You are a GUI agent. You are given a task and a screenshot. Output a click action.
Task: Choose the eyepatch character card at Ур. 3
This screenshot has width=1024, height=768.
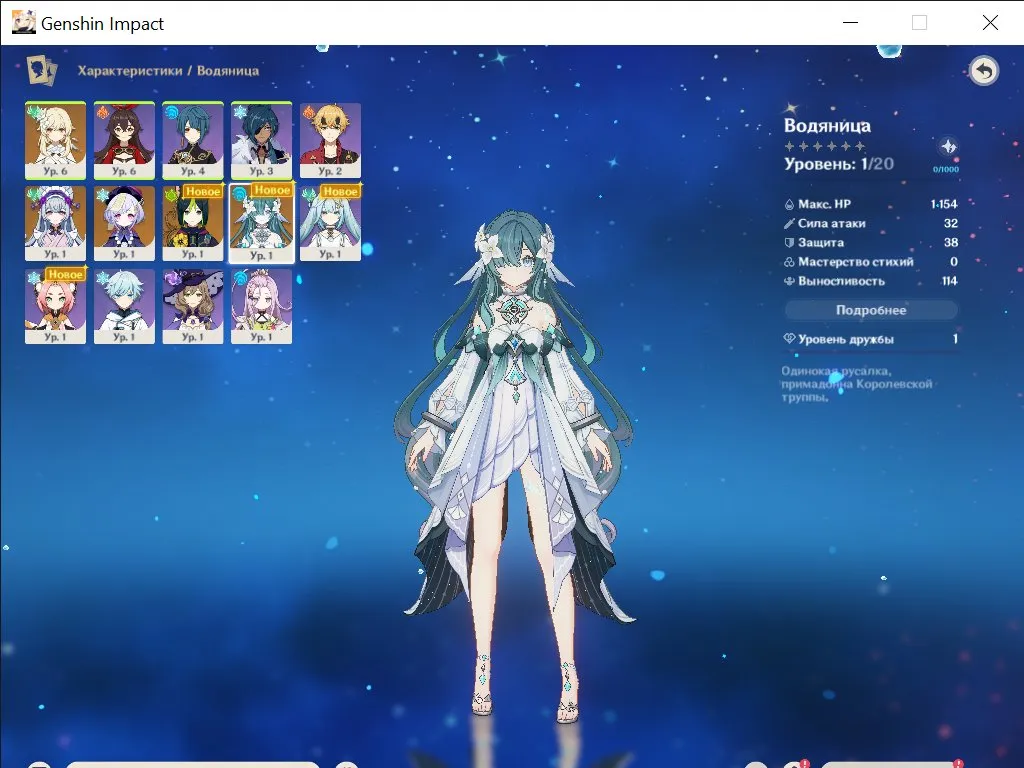(261, 140)
